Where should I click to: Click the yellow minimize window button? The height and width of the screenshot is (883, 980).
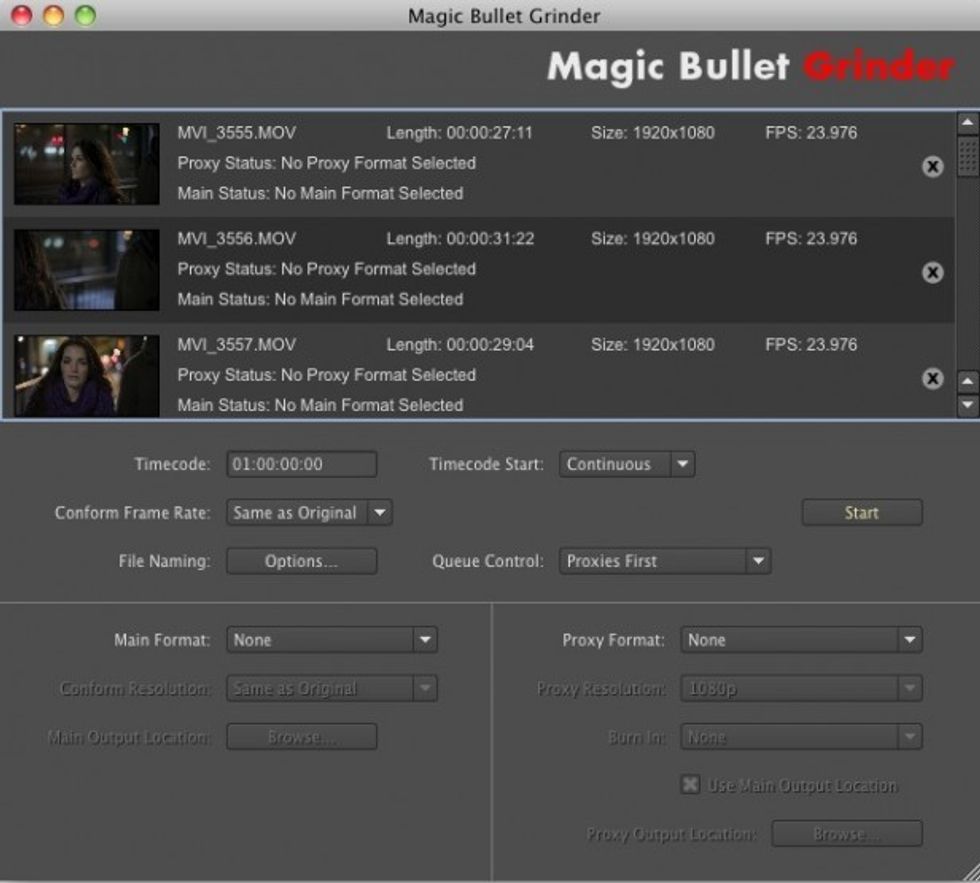point(54,15)
